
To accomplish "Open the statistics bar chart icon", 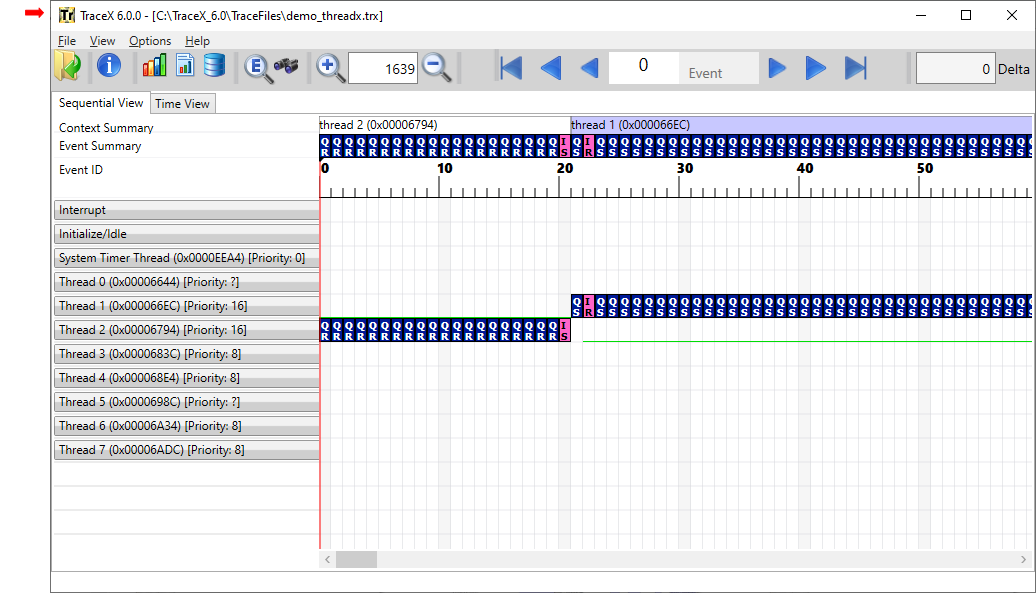I will 155,67.
